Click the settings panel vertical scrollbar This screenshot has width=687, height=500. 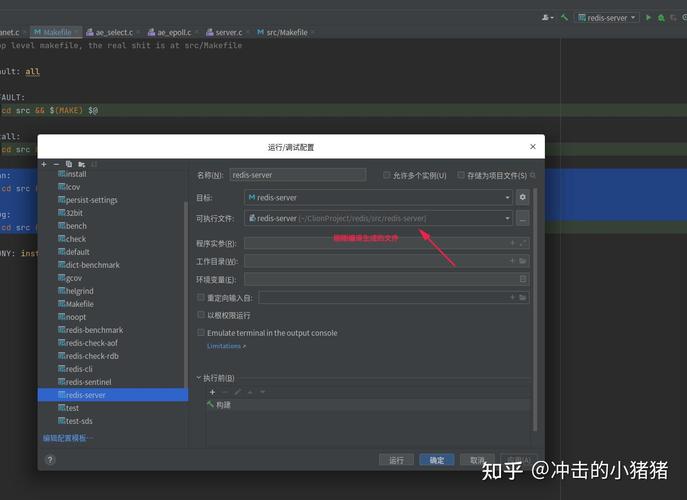[535, 309]
